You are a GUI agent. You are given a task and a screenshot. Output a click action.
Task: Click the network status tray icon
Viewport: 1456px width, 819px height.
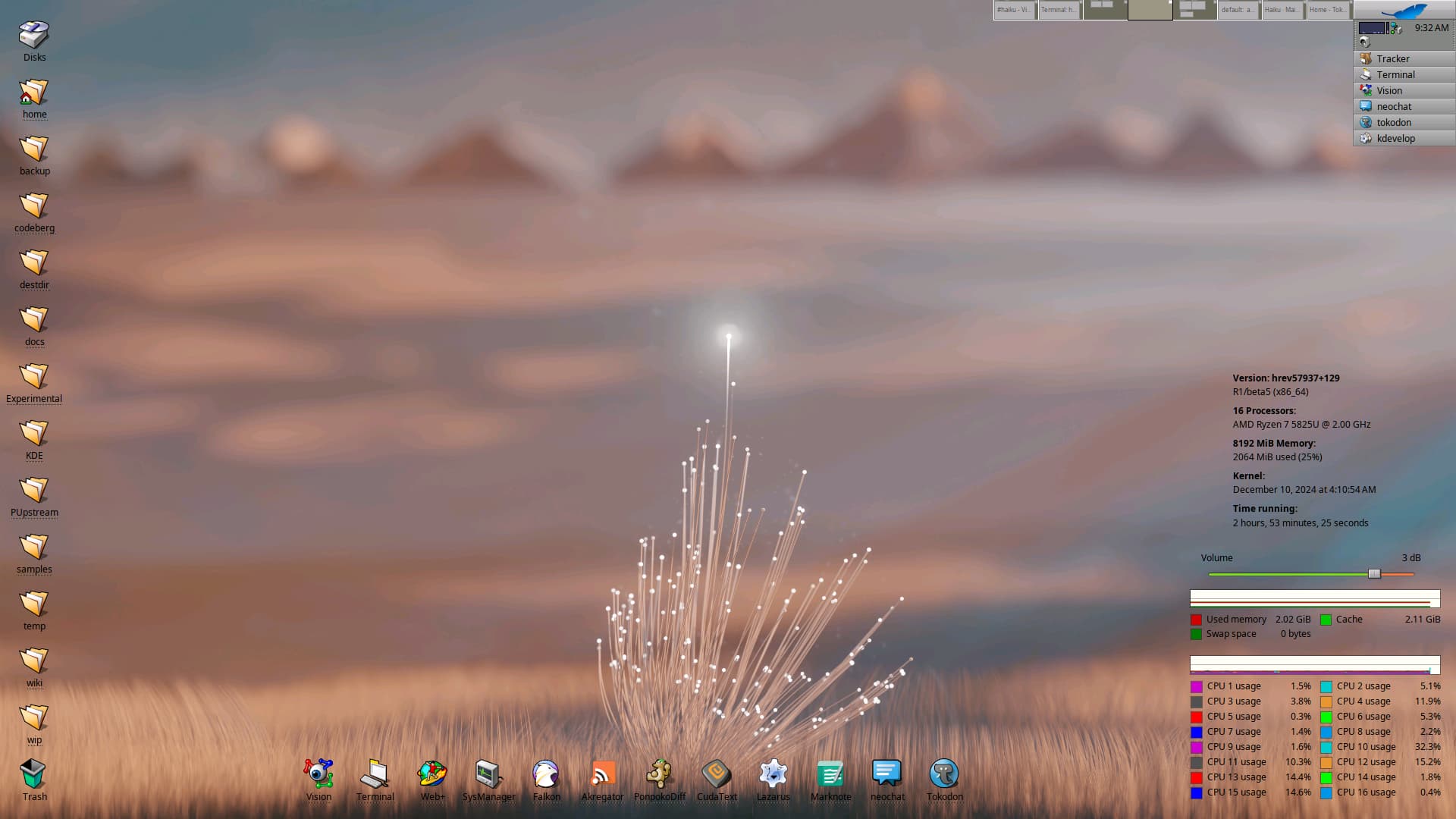click(x=1395, y=28)
